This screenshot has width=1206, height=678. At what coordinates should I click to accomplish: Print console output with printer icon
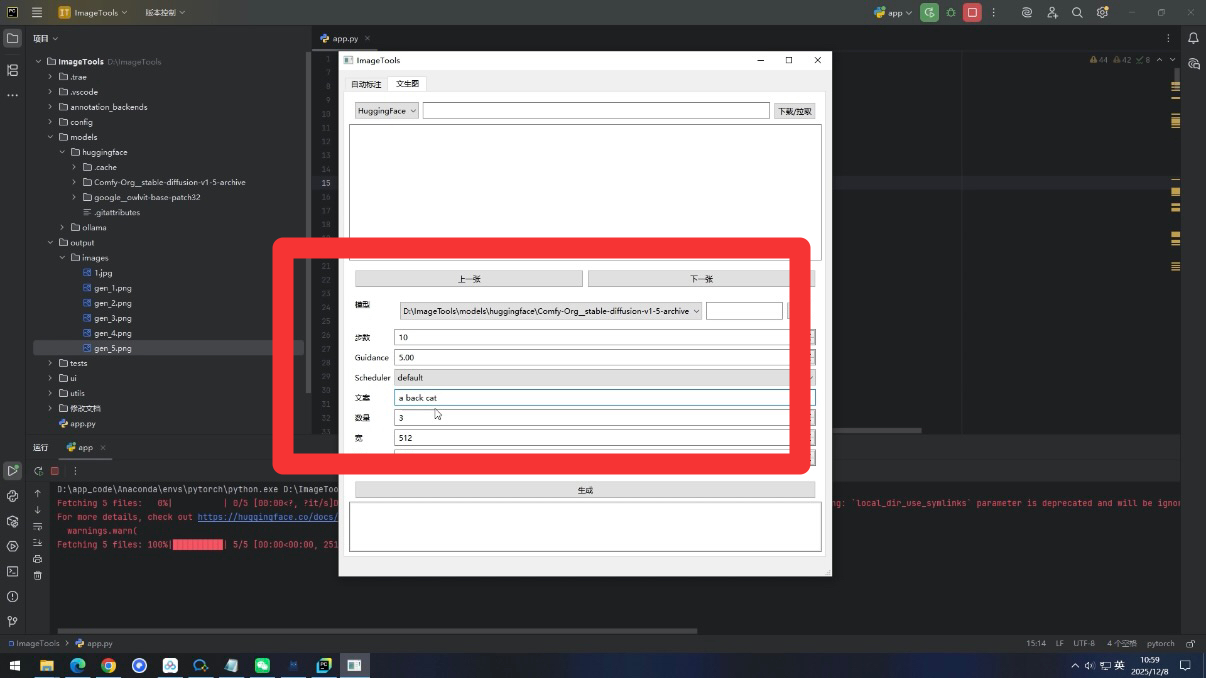coord(38,559)
